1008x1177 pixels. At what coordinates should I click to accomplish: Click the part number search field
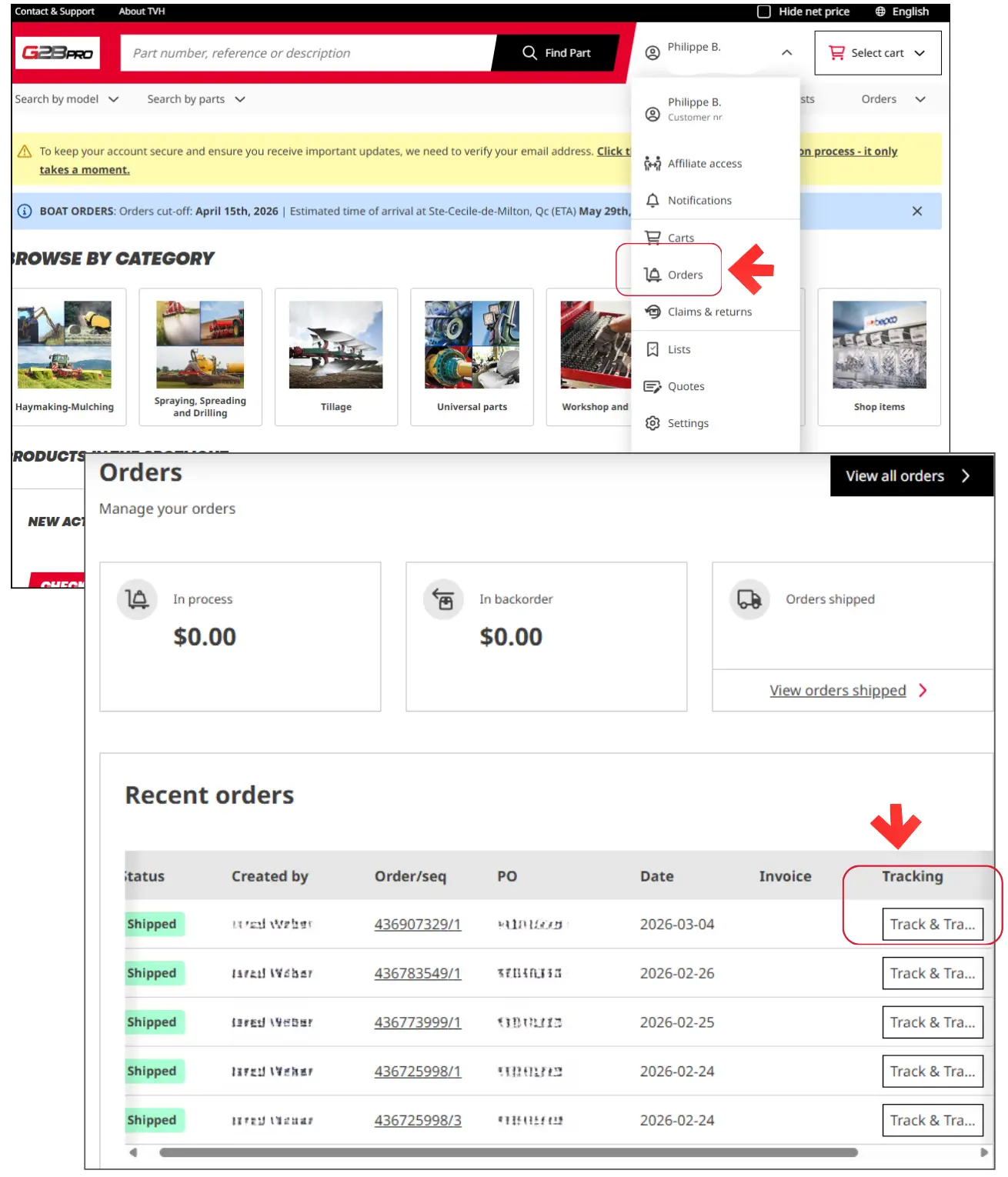tap(308, 53)
